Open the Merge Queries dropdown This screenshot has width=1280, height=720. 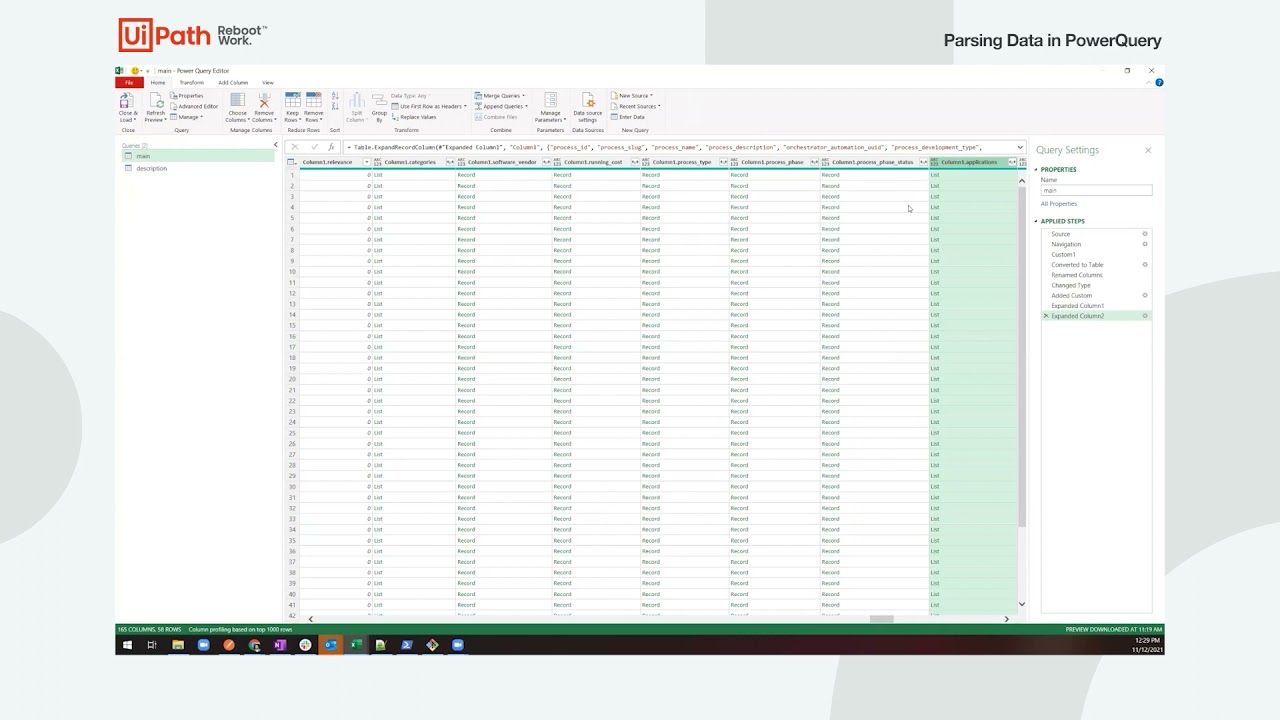tap(500, 96)
